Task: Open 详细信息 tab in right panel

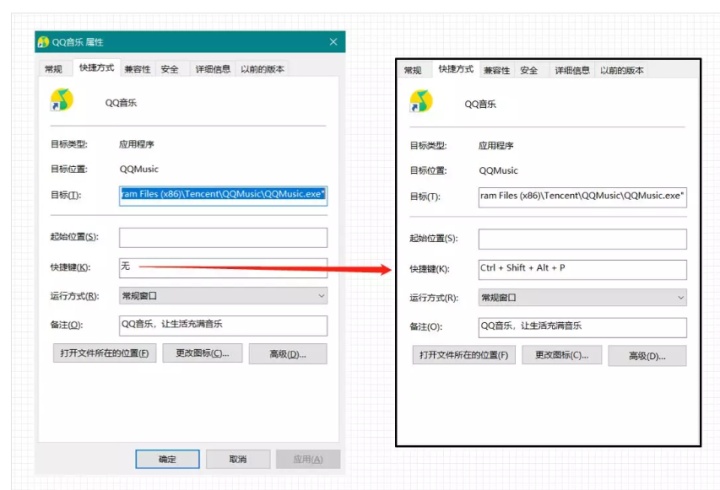Action: pos(572,70)
